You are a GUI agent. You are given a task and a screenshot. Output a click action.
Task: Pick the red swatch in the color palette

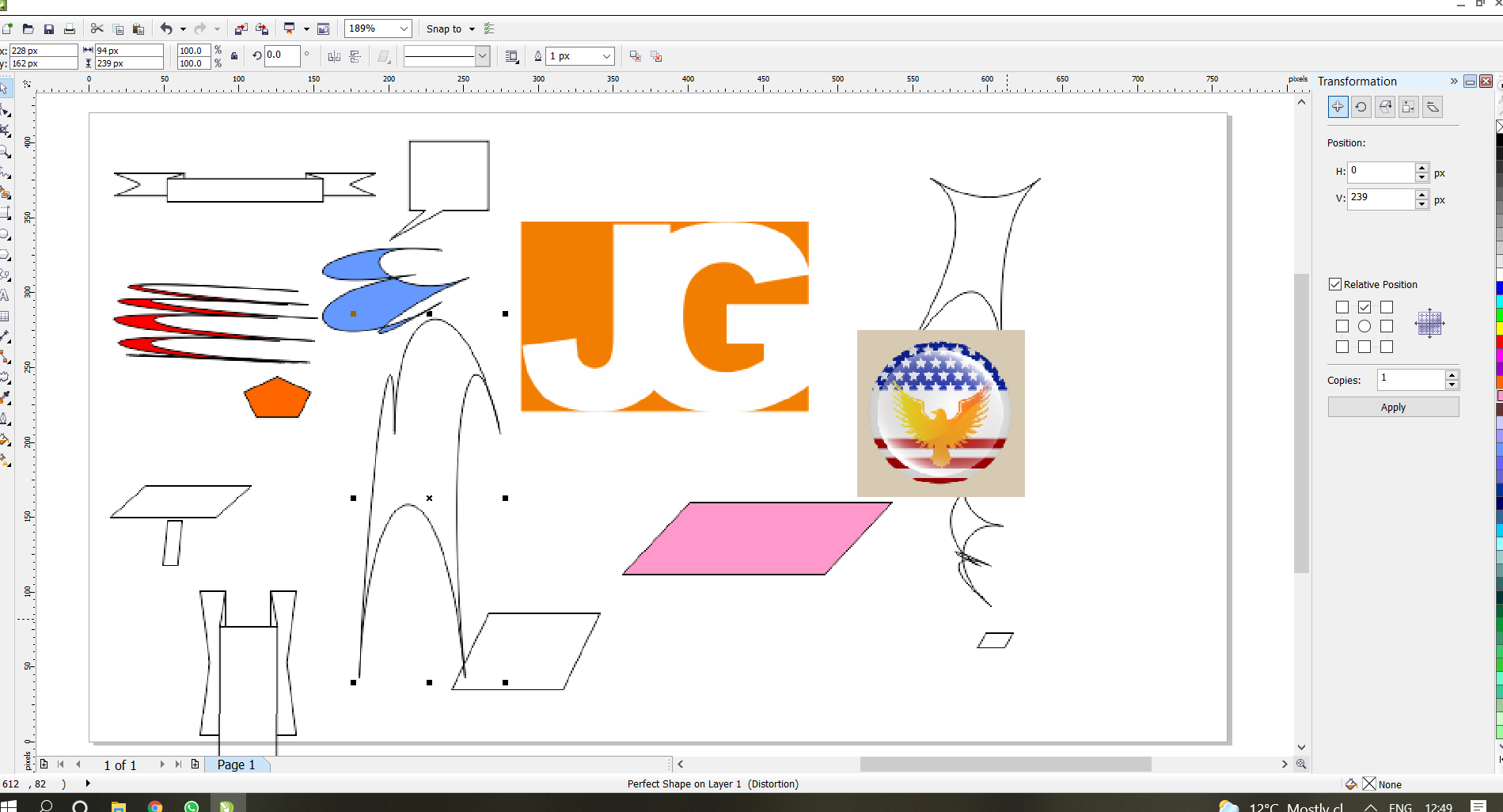(1499, 341)
